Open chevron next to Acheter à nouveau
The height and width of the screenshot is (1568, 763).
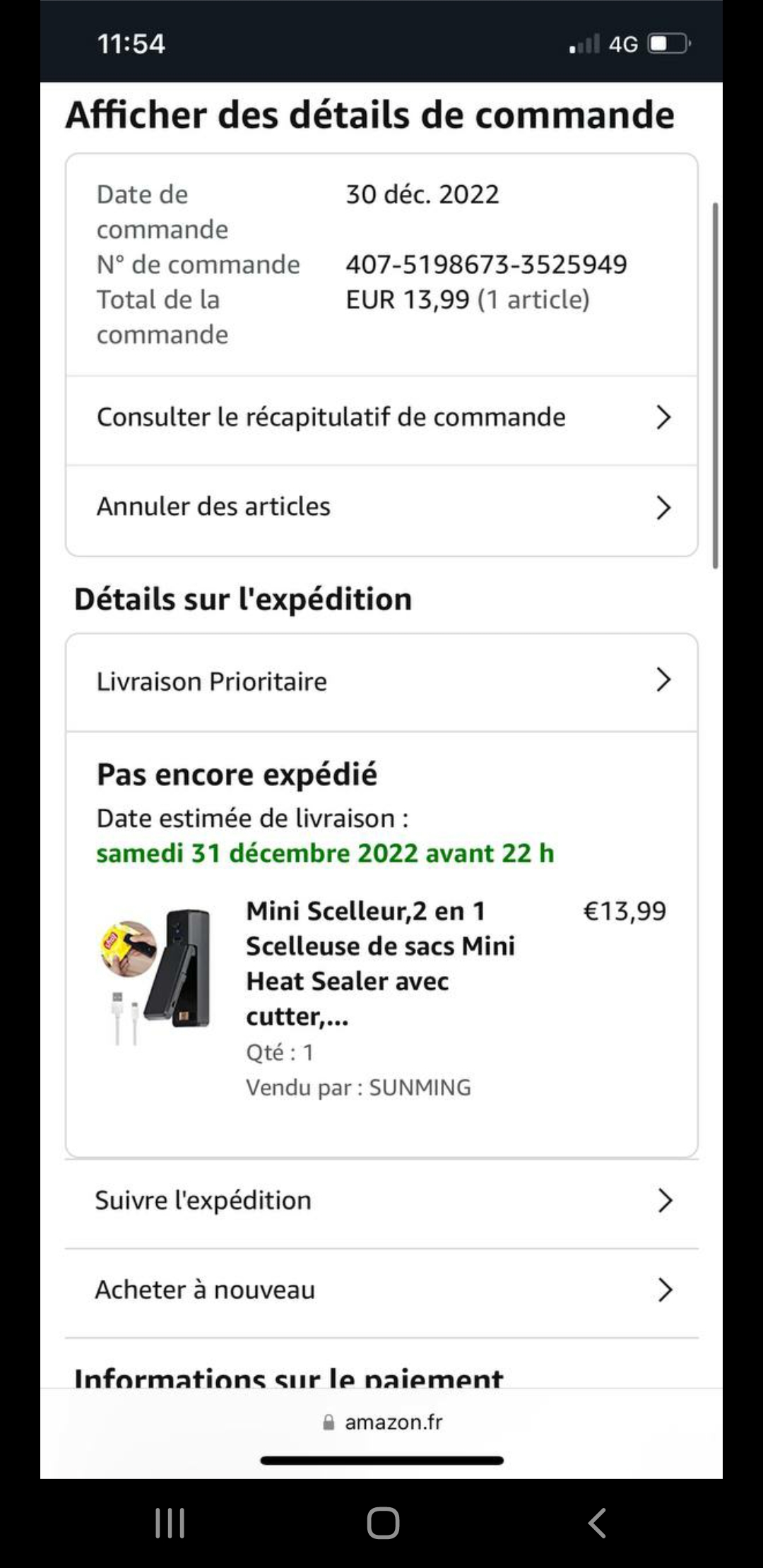(664, 1290)
